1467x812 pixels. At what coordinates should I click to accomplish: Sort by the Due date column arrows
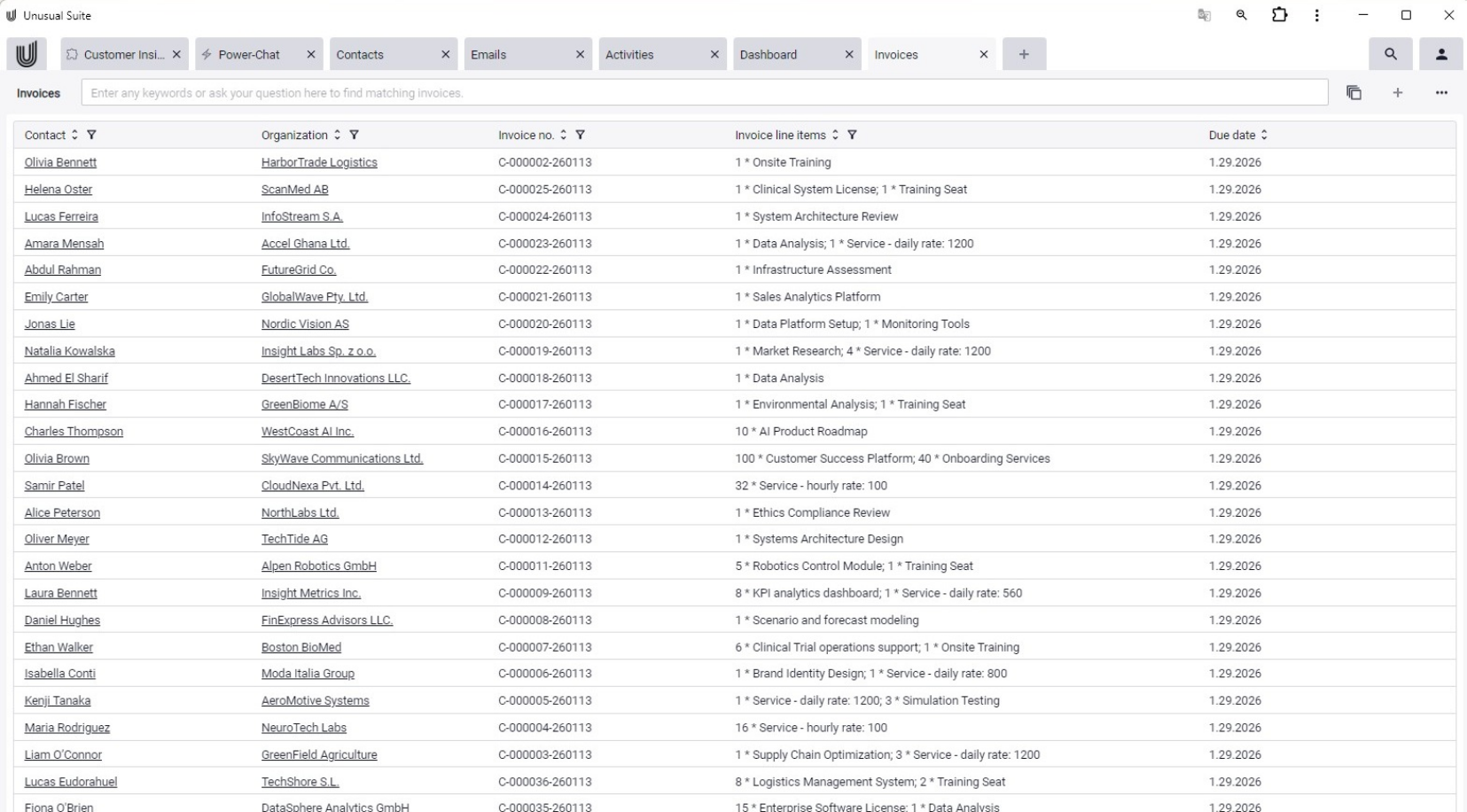pos(1264,136)
